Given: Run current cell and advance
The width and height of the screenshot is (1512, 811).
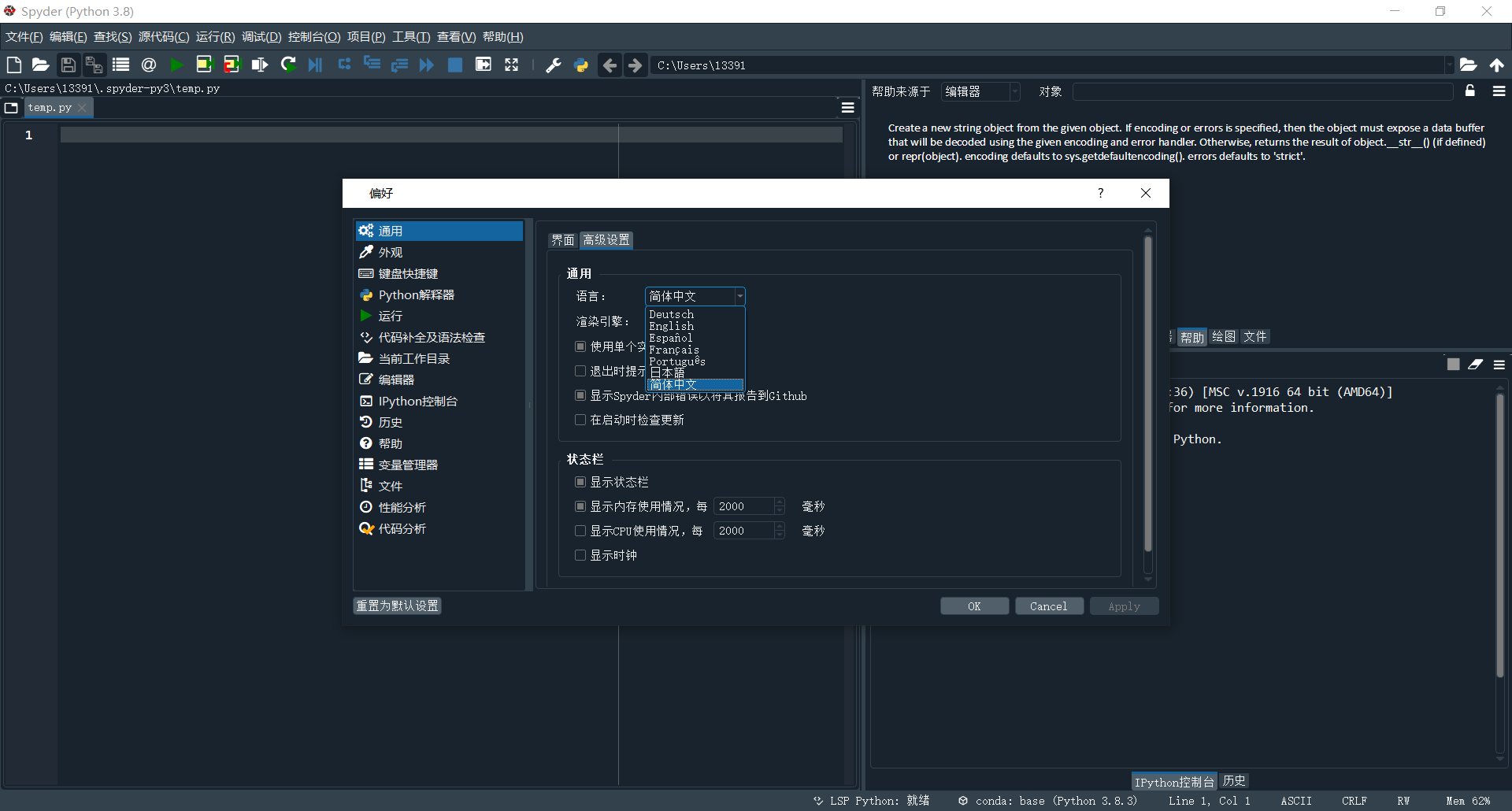Looking at the screenshot, I should coord(232,65).
